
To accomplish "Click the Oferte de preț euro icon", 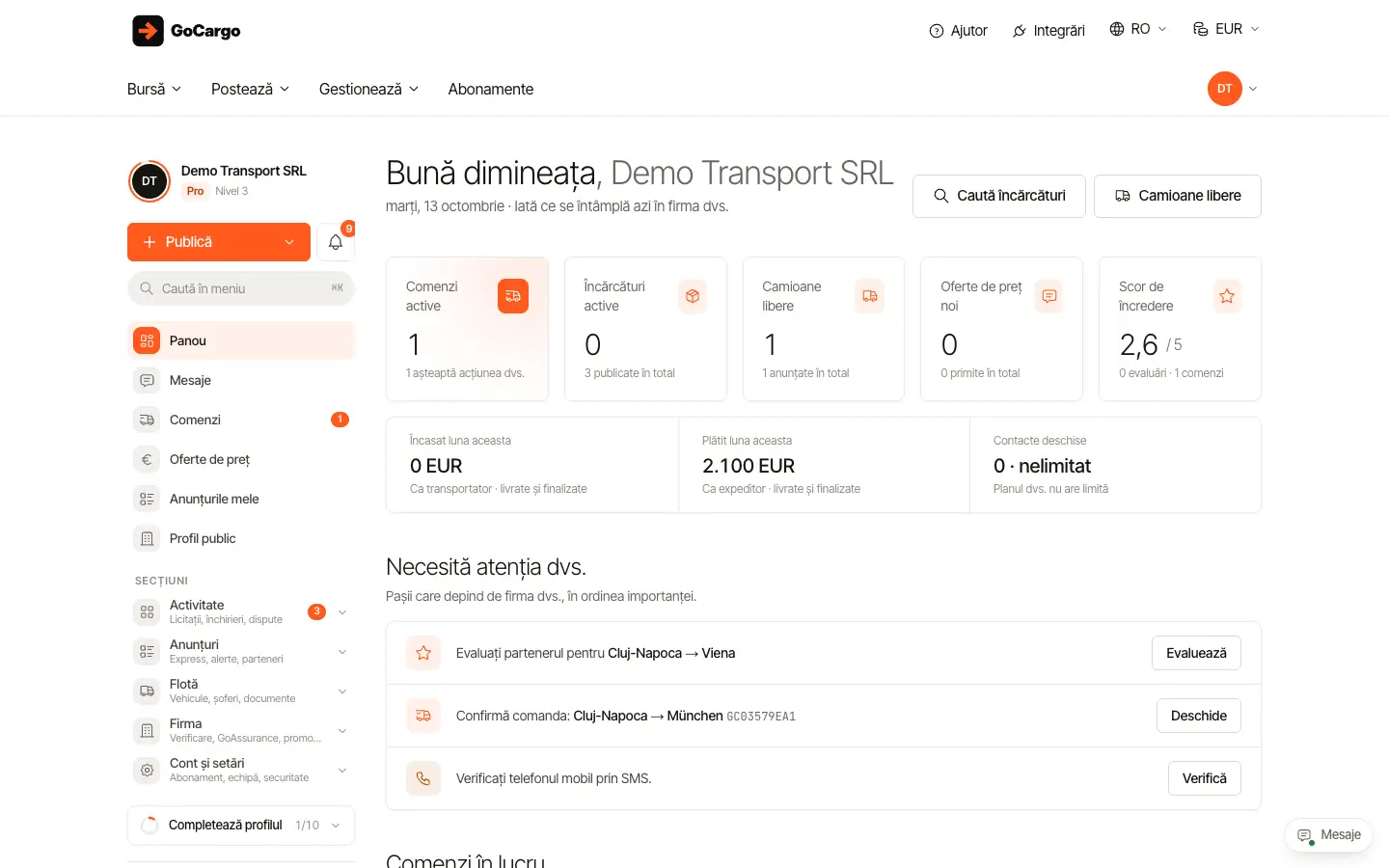I will point(147,459).
